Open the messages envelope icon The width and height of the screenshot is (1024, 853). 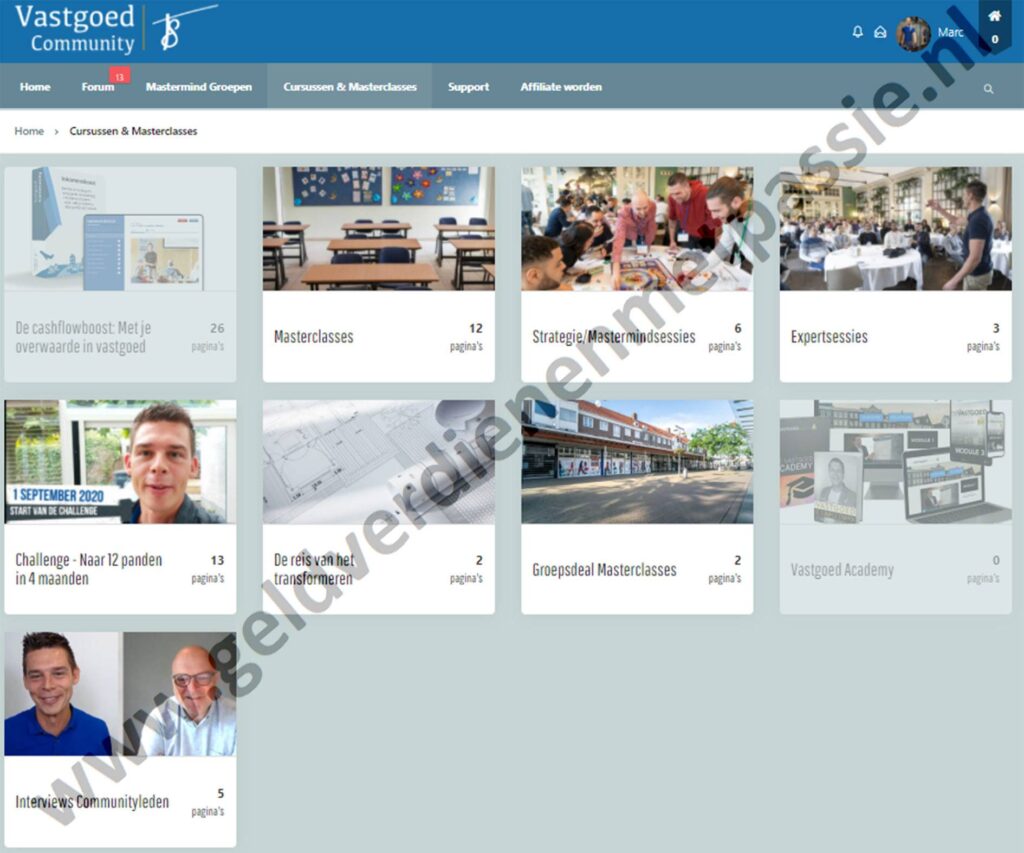880,32
